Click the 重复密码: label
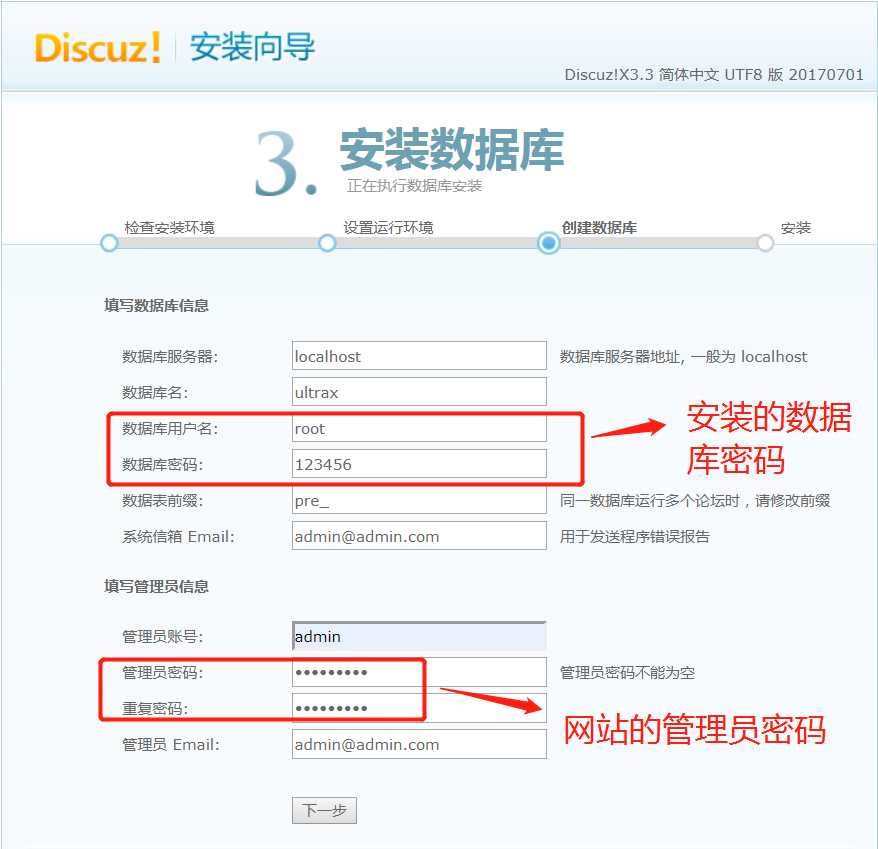 point(155,709)
